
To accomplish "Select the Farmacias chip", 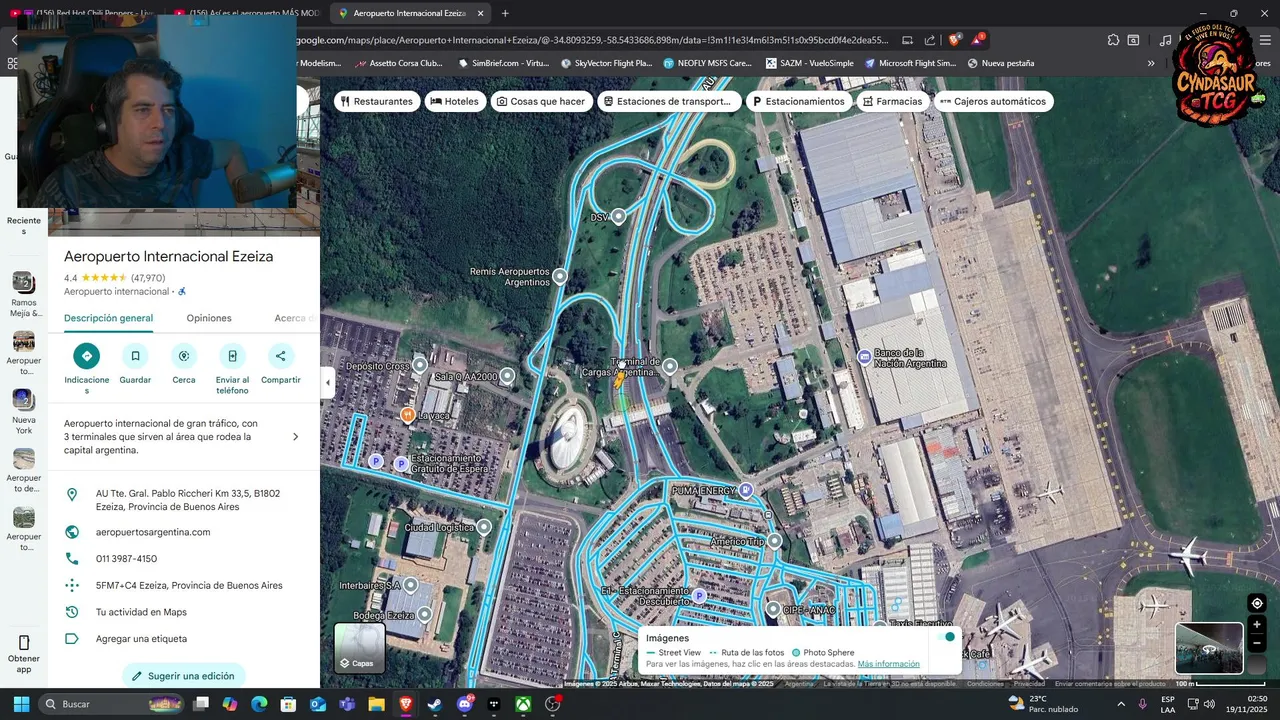I will (x=892, y=101).
